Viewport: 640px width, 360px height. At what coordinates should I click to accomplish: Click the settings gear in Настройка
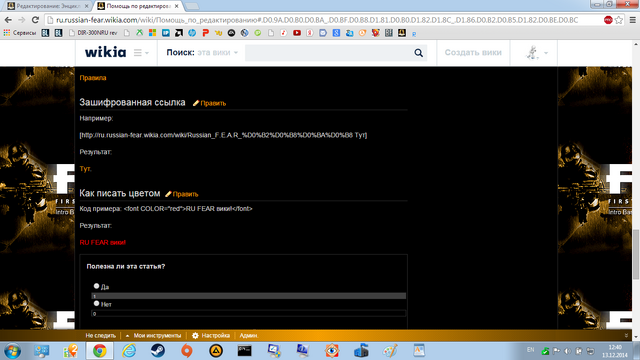click(x=195, y=336)
